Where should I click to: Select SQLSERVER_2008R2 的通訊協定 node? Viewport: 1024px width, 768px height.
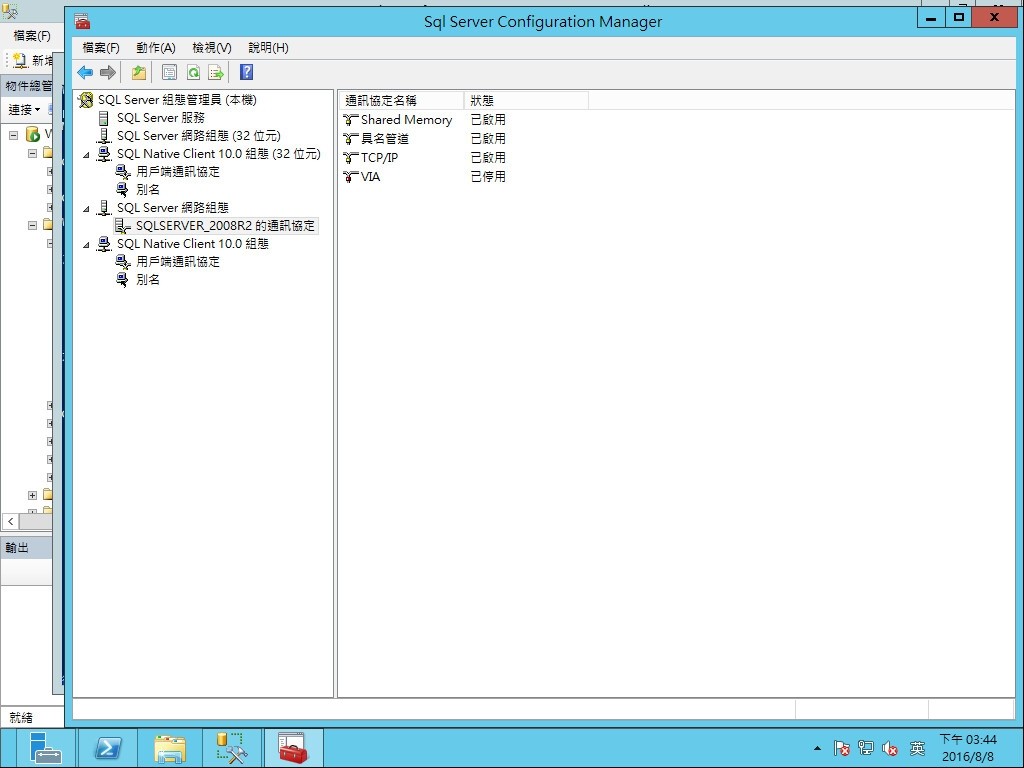click(225, 225)
